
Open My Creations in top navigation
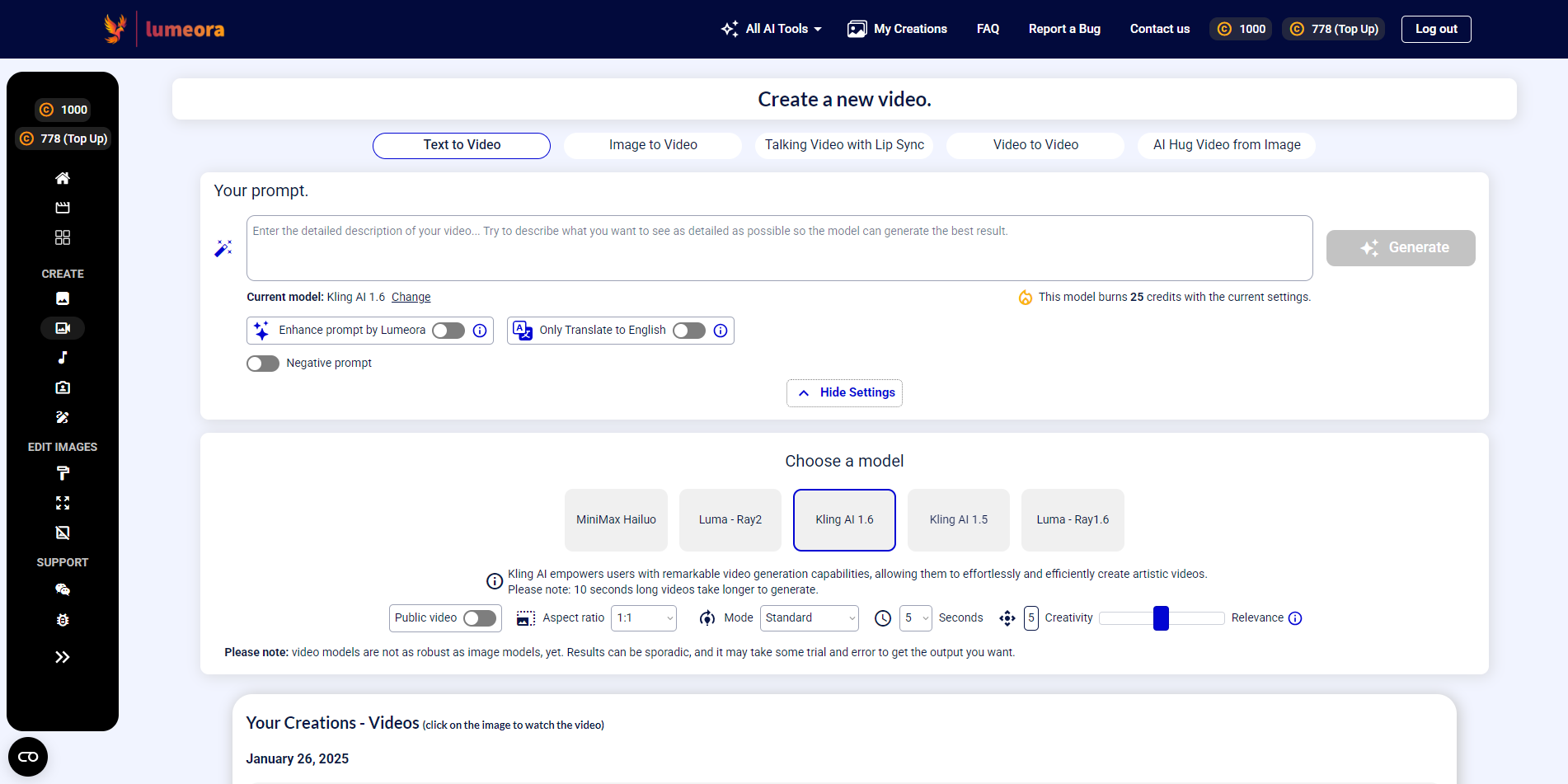[898, 29]
